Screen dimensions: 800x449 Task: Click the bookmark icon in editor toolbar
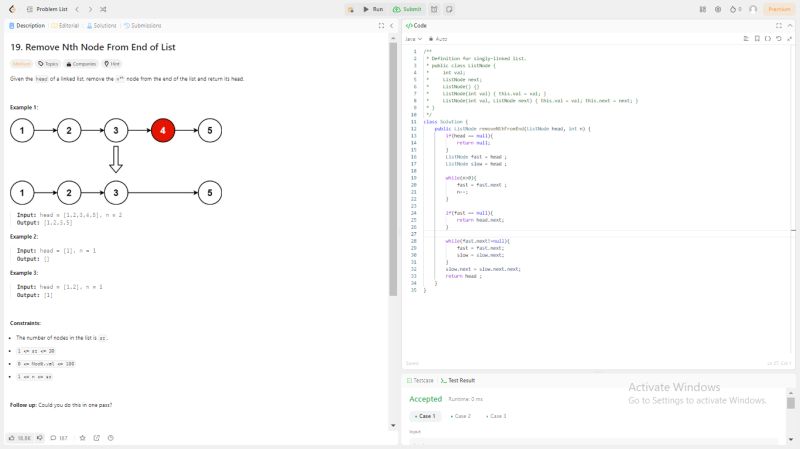pyautogui.click(x=757, y=39)
